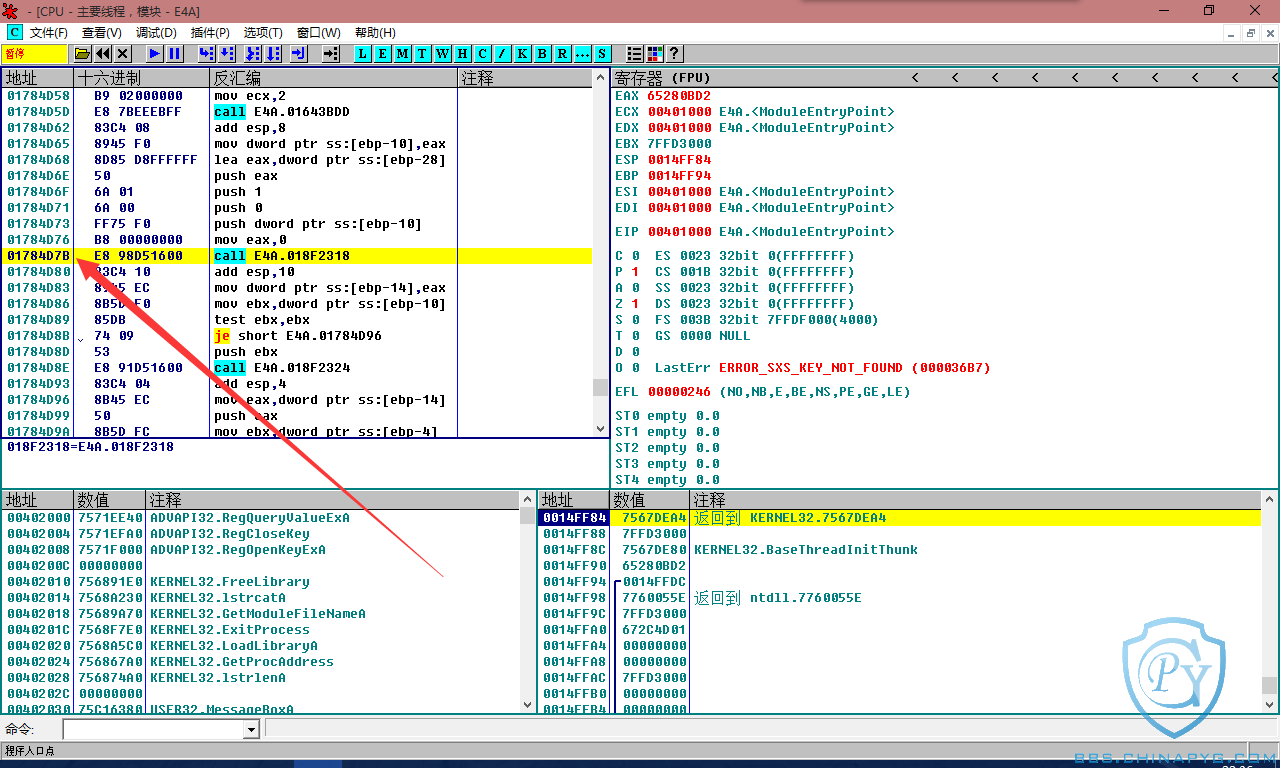Viewport: 1280px width, 768px height.
Task: Select the row 'call E4A.01643BDD'
Action: (297, 112)
